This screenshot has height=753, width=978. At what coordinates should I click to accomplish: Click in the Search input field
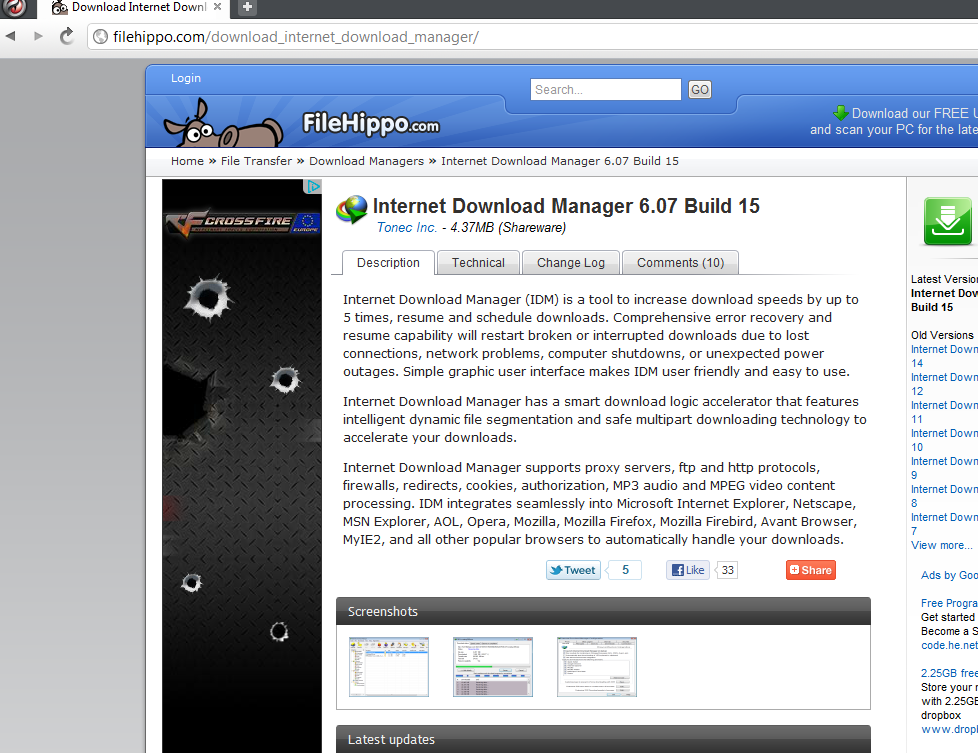click(605, 90)
